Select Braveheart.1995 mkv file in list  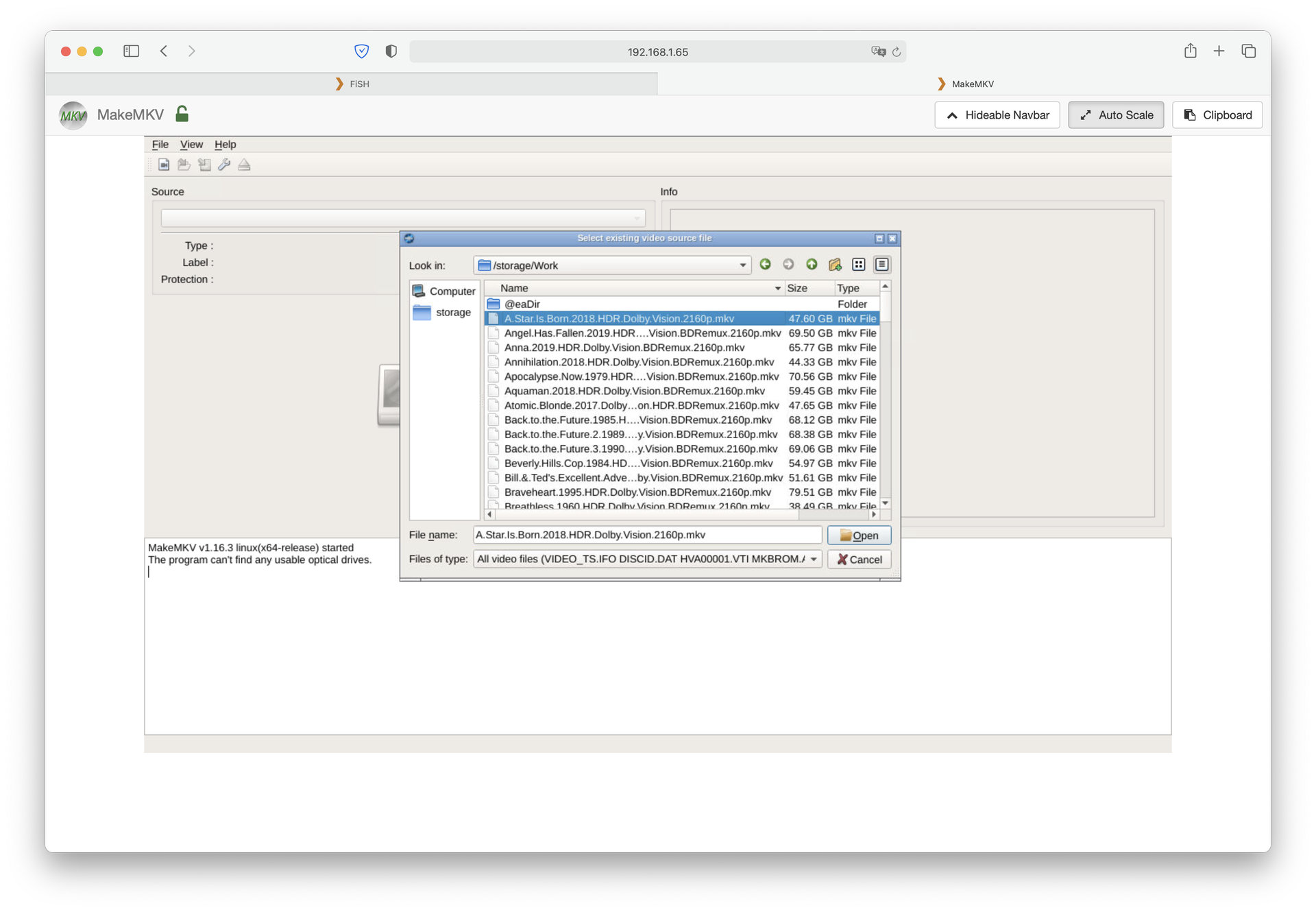637,492
